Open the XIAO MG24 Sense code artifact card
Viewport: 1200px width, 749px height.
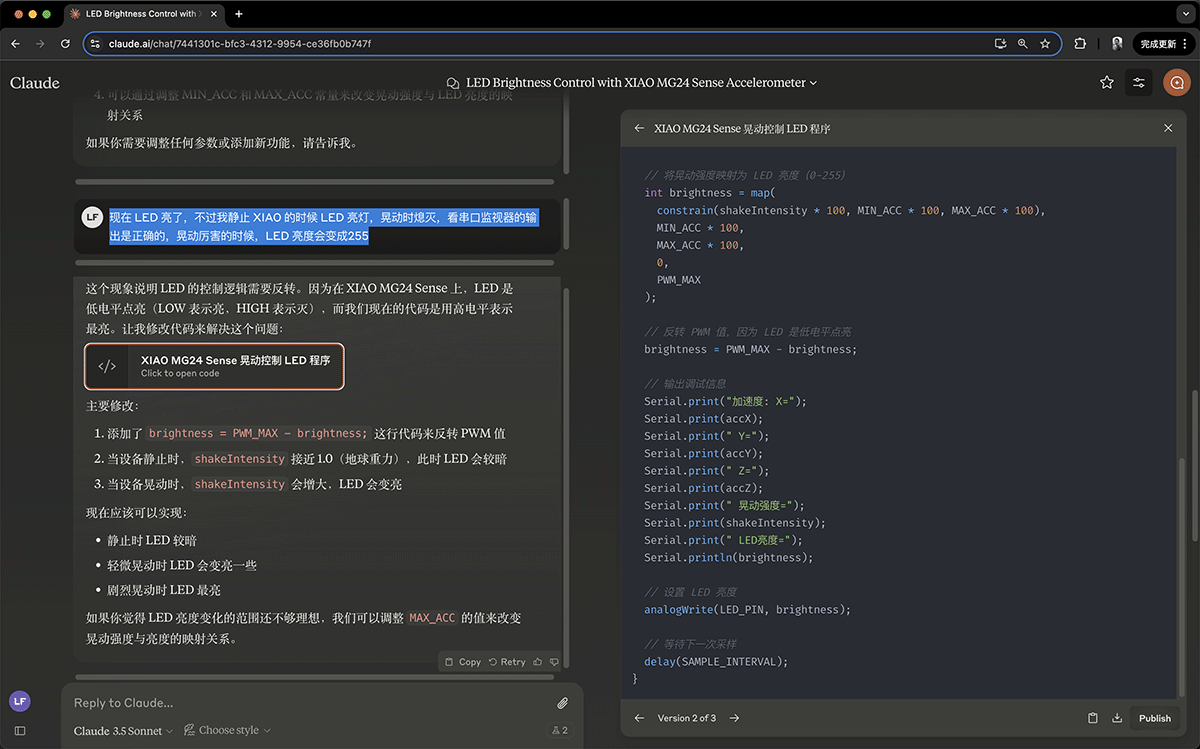[215, 366]
